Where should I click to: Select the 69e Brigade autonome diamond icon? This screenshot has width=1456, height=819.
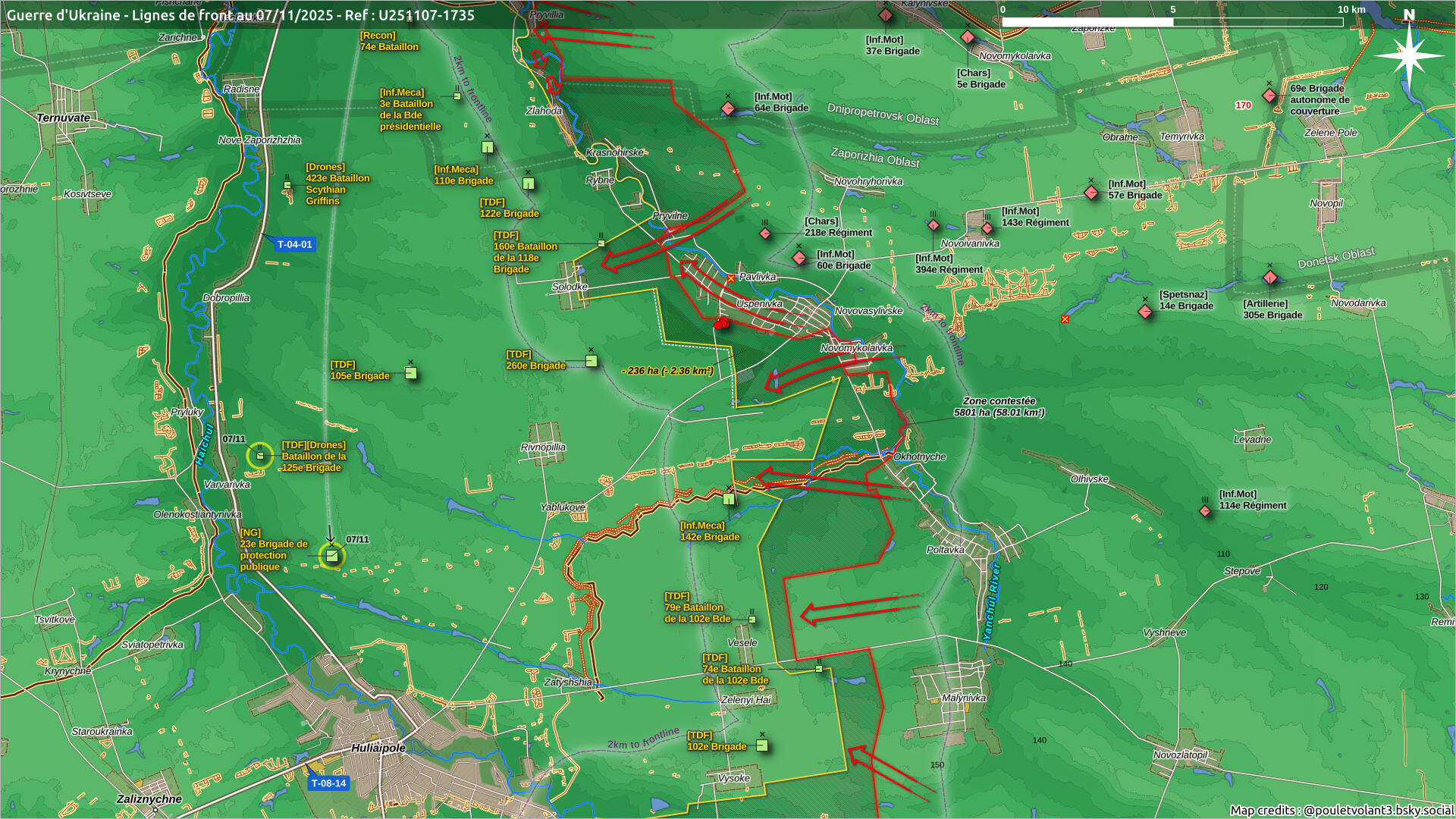point(1269,96)
